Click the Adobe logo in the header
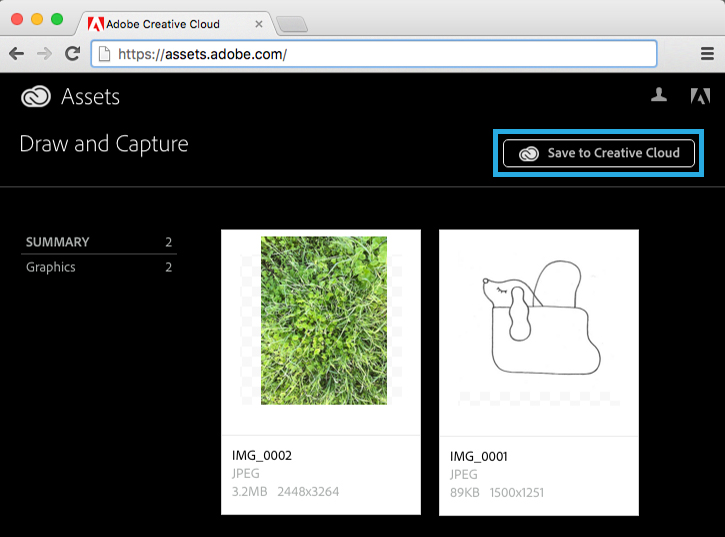The width and height of the screenshot is (725, 537). tap(700, 96)
